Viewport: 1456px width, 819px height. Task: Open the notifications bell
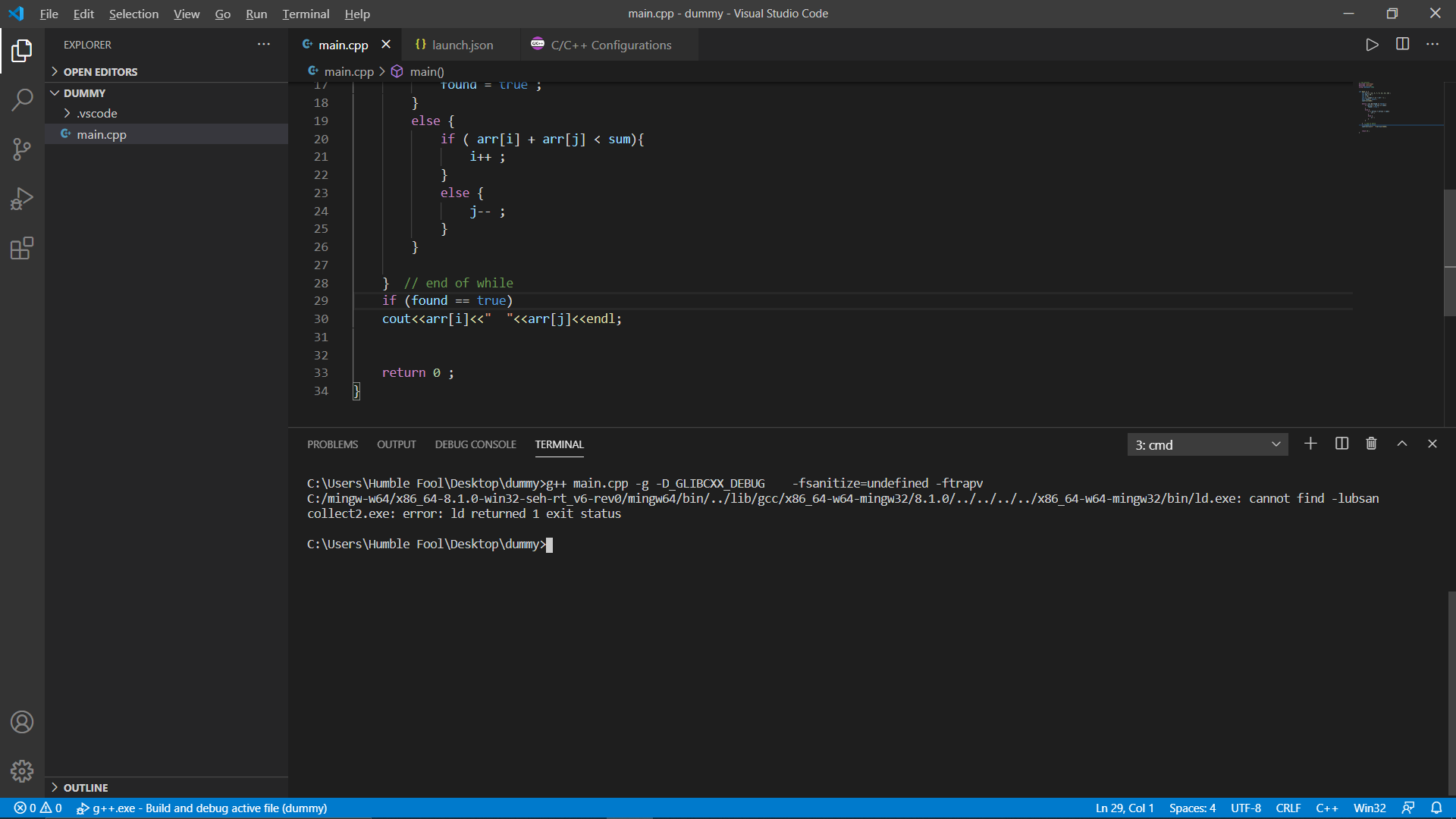click(1438, 808)
